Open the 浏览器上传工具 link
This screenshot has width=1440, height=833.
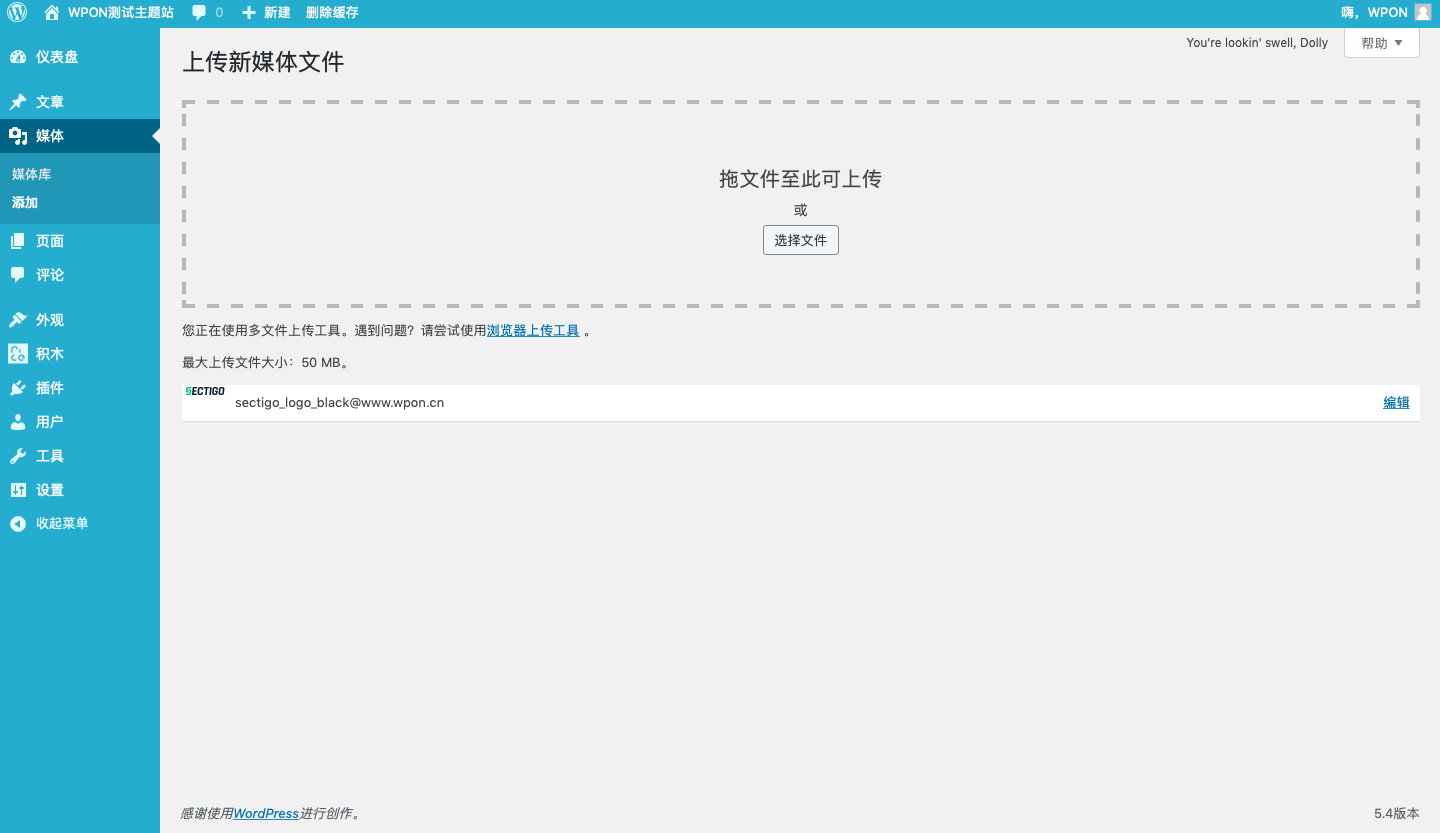(533, 330)
